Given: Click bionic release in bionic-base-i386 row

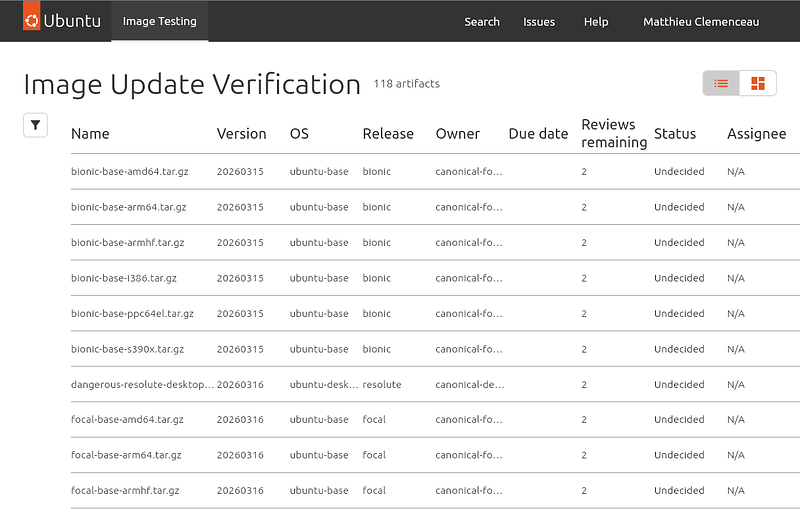Looking at the screenshot, I should coord(377,278).
